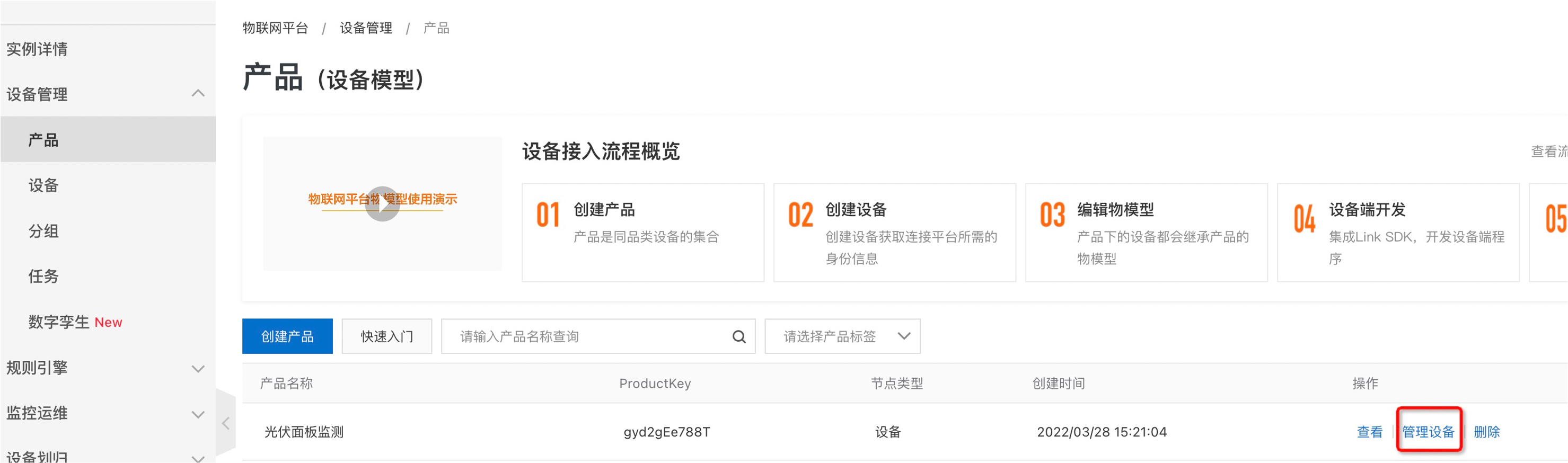Click the search magnifier icon

(x=739, y=336)
